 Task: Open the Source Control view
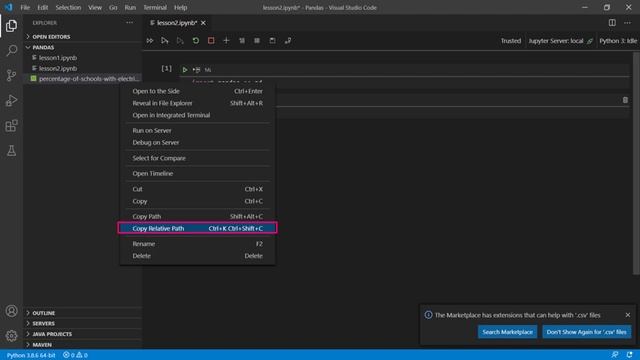pyautogui.click(x=11, y=75)
